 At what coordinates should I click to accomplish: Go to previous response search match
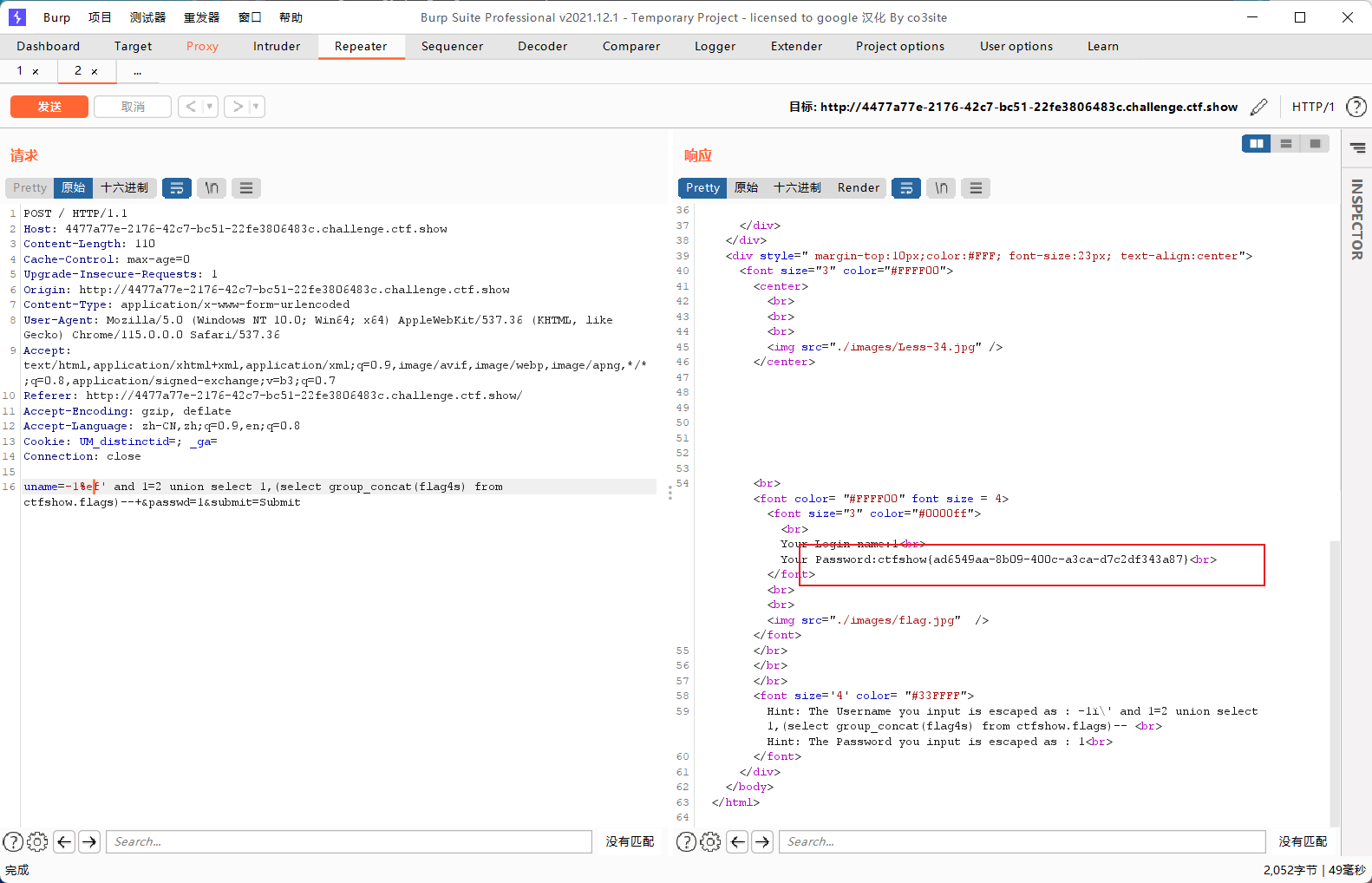tap(737, 841)
